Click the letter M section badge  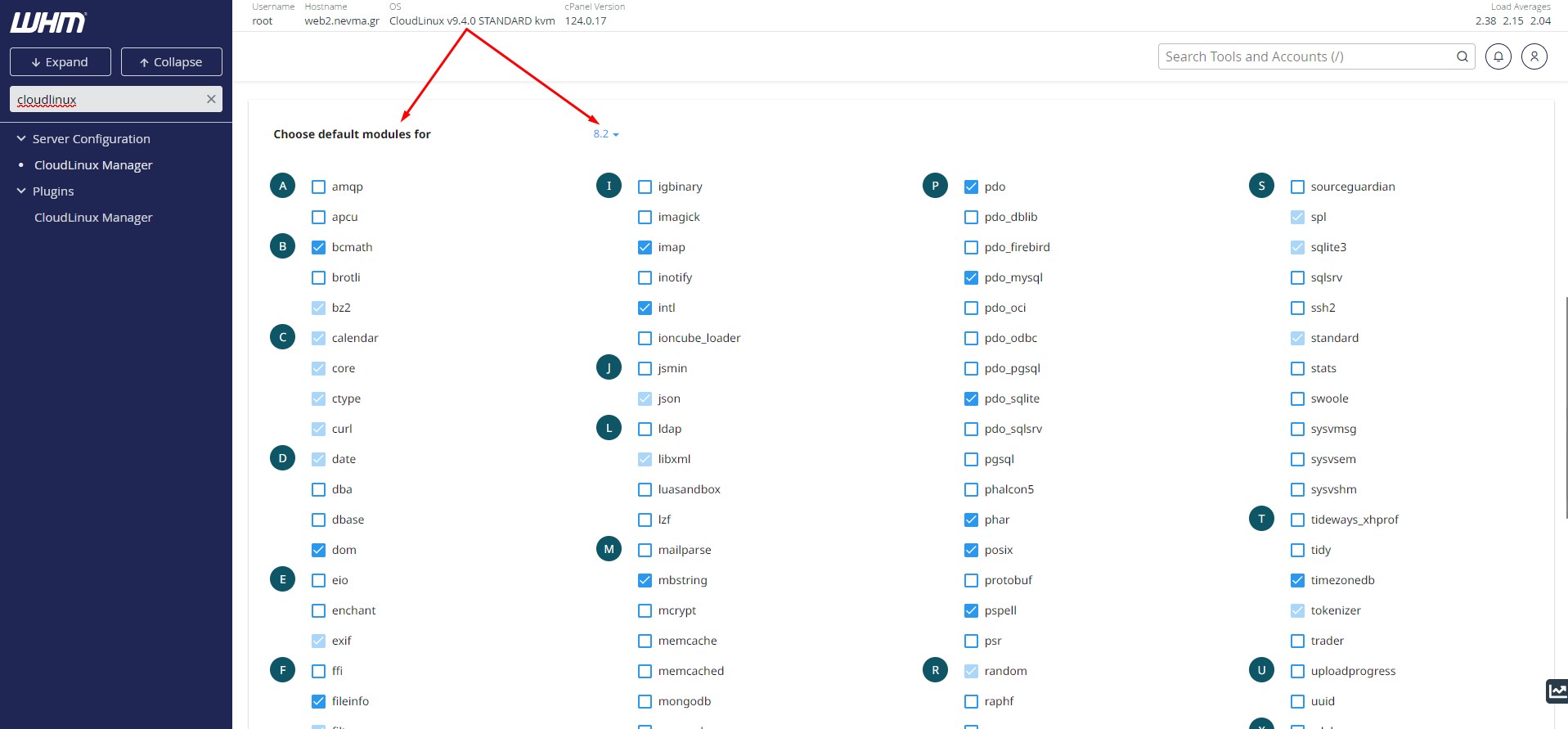pyautogui.click(x=609, y=549)
